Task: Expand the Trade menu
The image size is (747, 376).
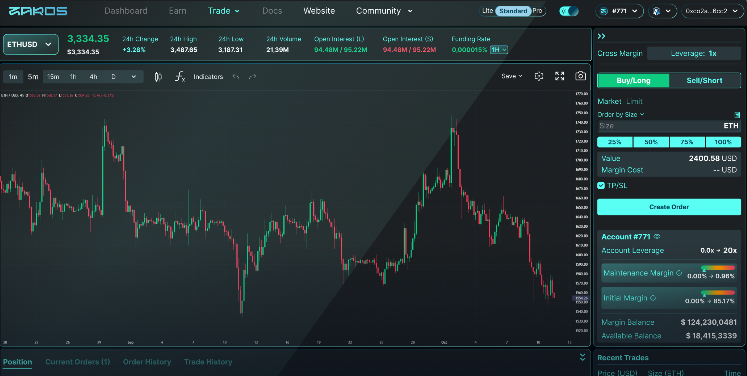Action: (223, 11)
